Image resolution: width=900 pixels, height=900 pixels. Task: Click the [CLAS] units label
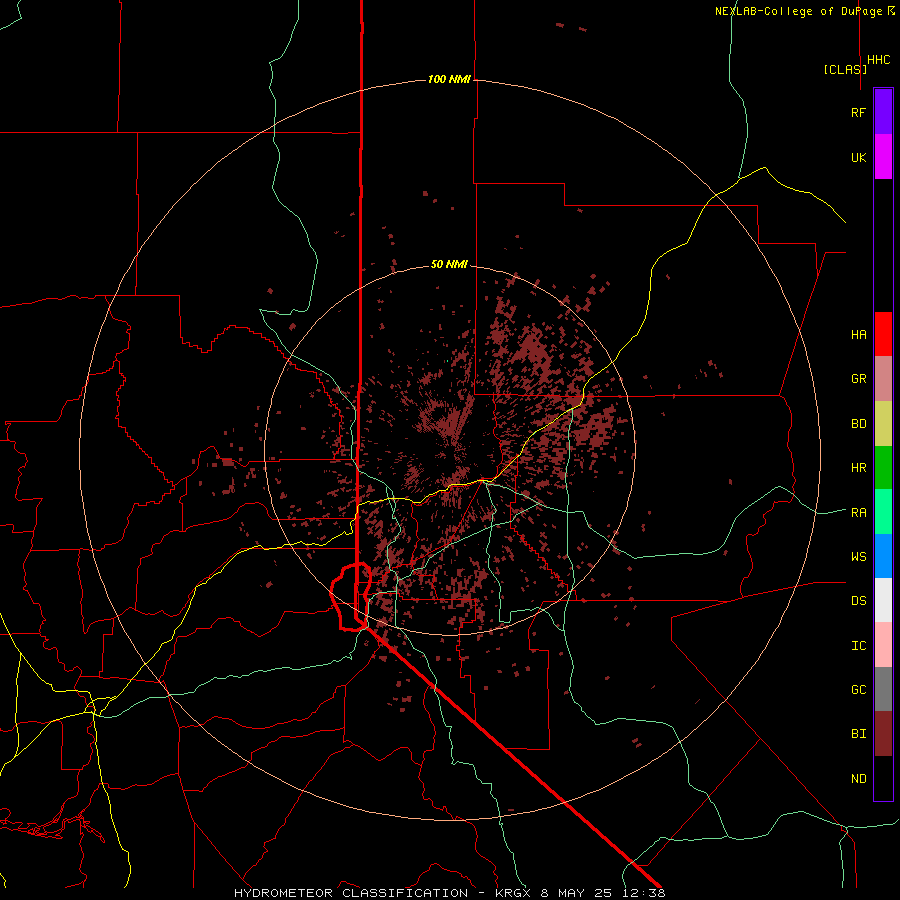pos(845,69)
